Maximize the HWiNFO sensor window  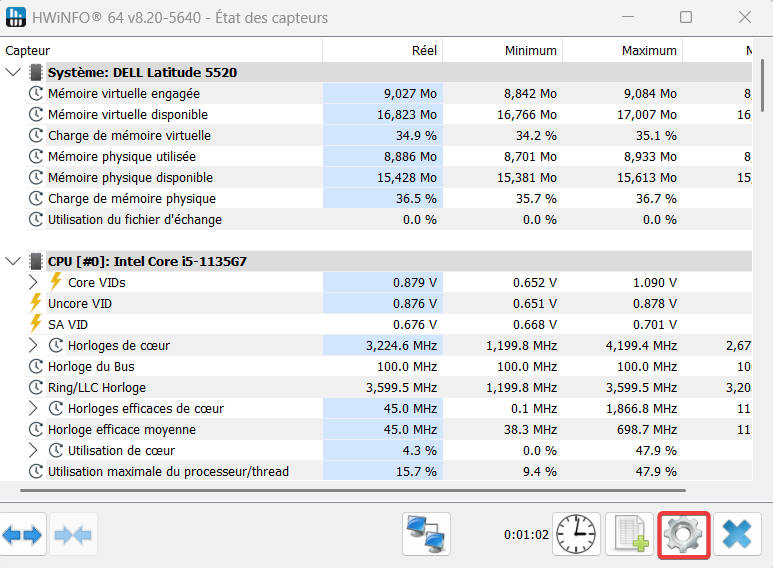[x=686, y=17]
